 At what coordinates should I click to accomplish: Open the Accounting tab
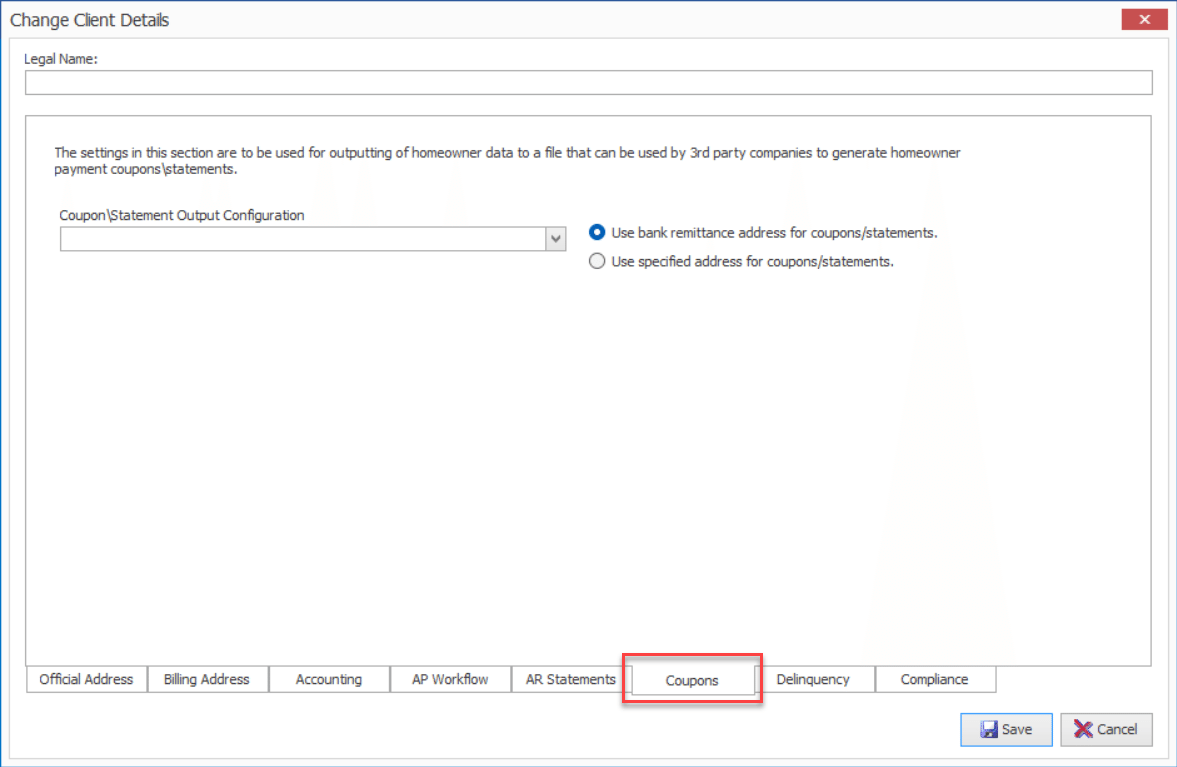(x=329, y=679)
